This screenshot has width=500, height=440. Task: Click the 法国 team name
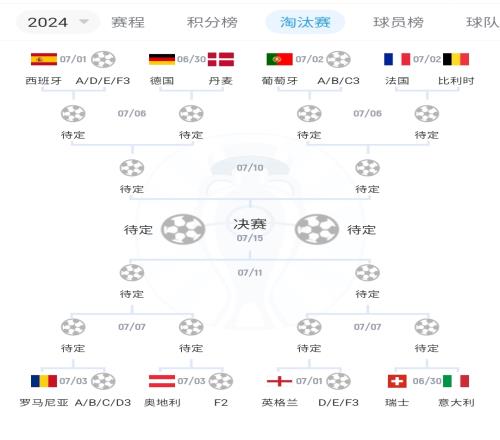[397, 81]
